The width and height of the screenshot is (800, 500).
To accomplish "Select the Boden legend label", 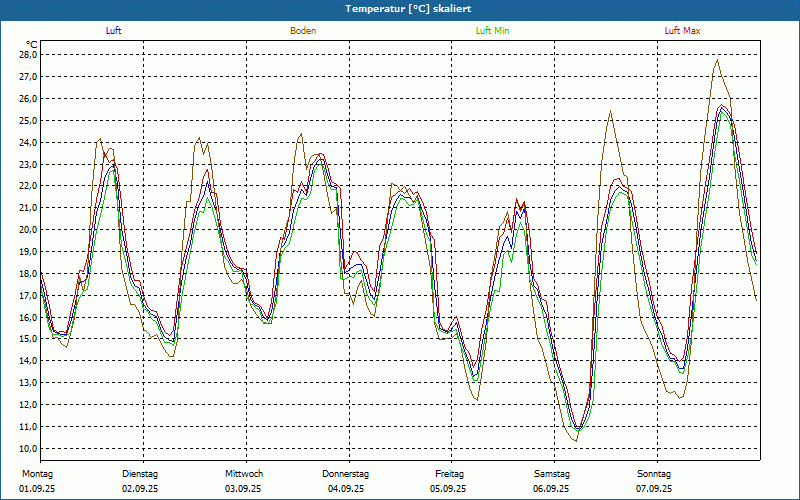I will pyautogui.click(x=303, y=31).
